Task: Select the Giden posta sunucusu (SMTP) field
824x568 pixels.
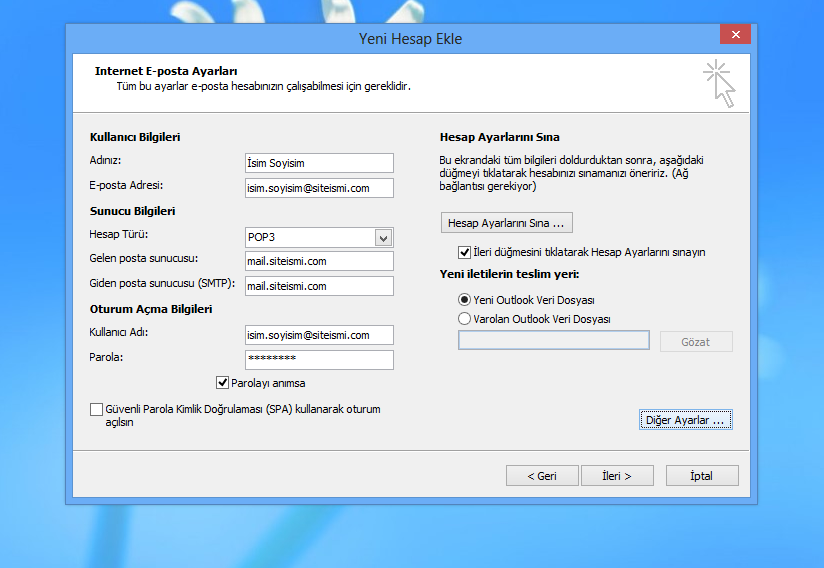Action: coord(319,286)
